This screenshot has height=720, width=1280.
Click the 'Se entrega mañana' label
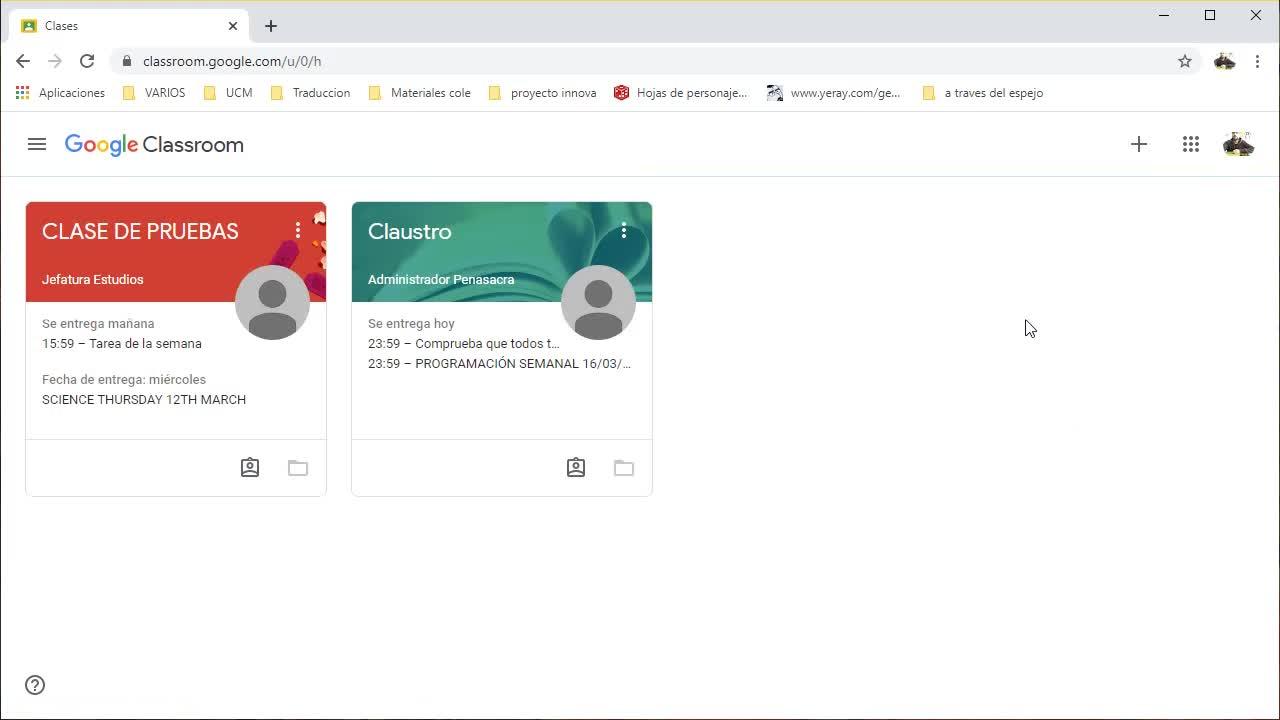pyautogui.click(x=98, y=323)
